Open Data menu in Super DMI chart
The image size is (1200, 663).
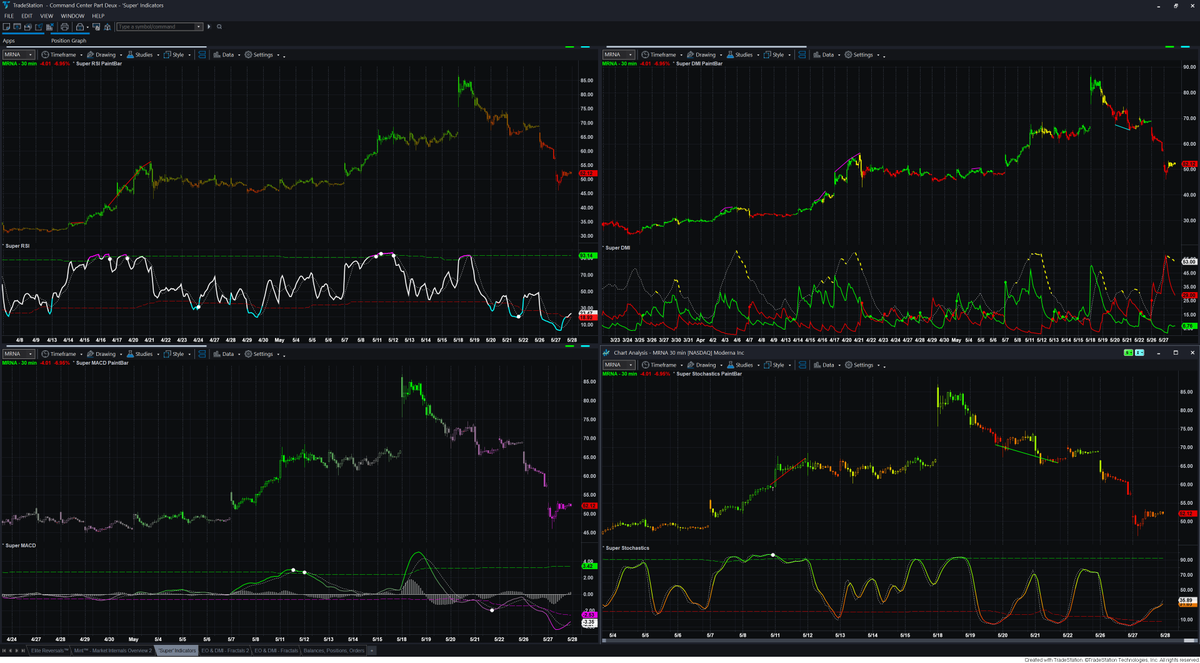tap(826, 55)
